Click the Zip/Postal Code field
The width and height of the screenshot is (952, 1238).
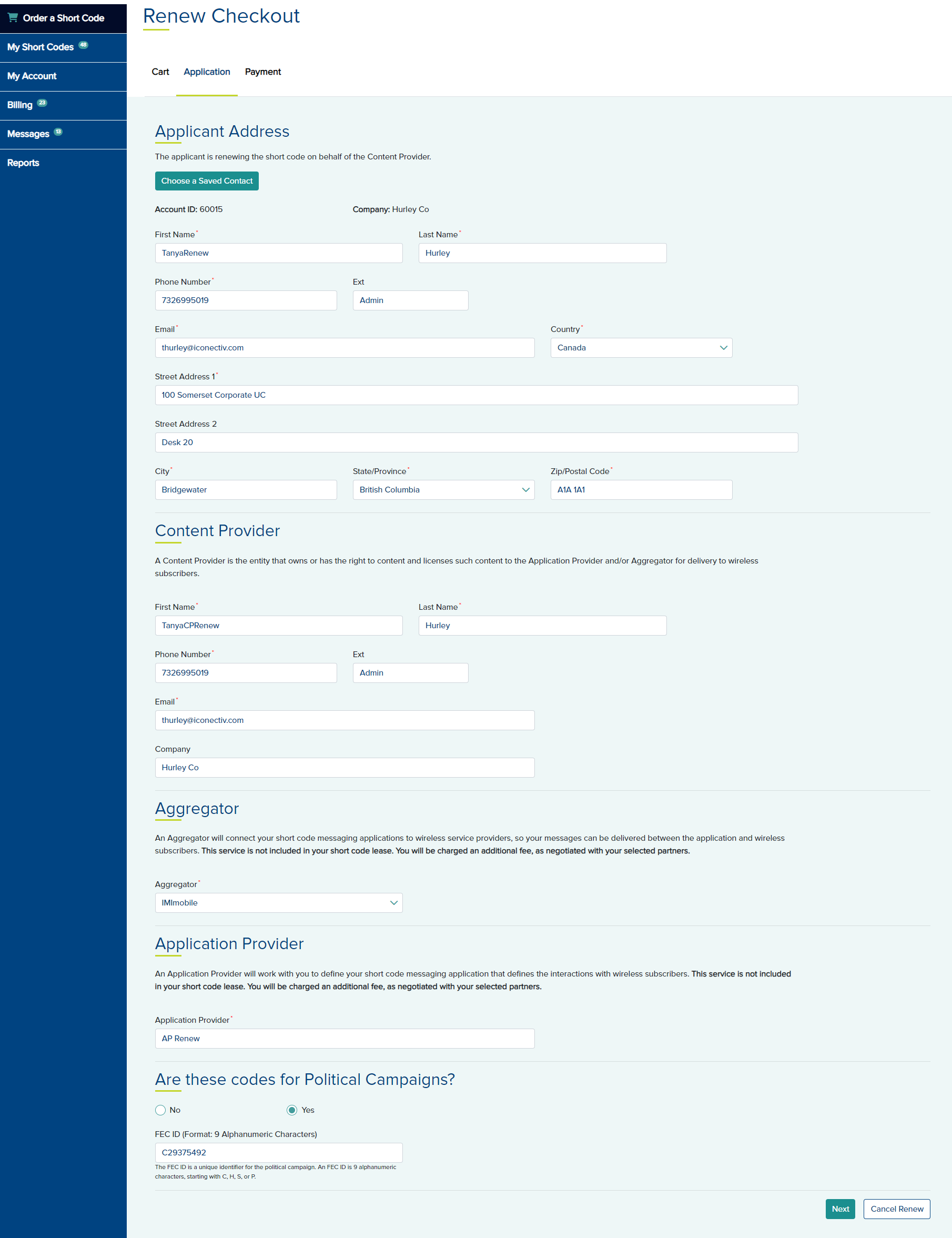tap(641, 490)
